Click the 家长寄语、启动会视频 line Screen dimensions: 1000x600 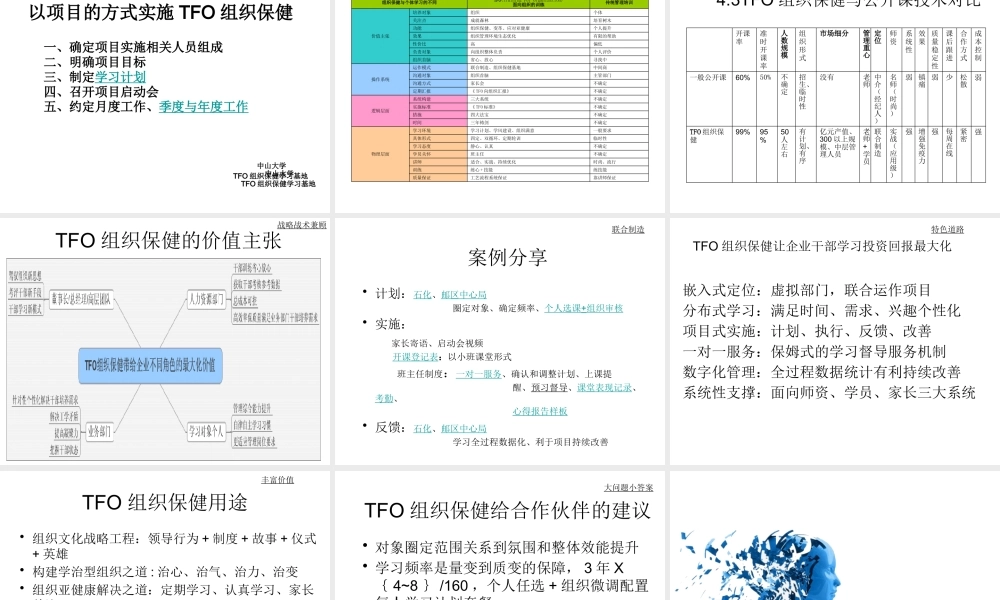[438, 343]
